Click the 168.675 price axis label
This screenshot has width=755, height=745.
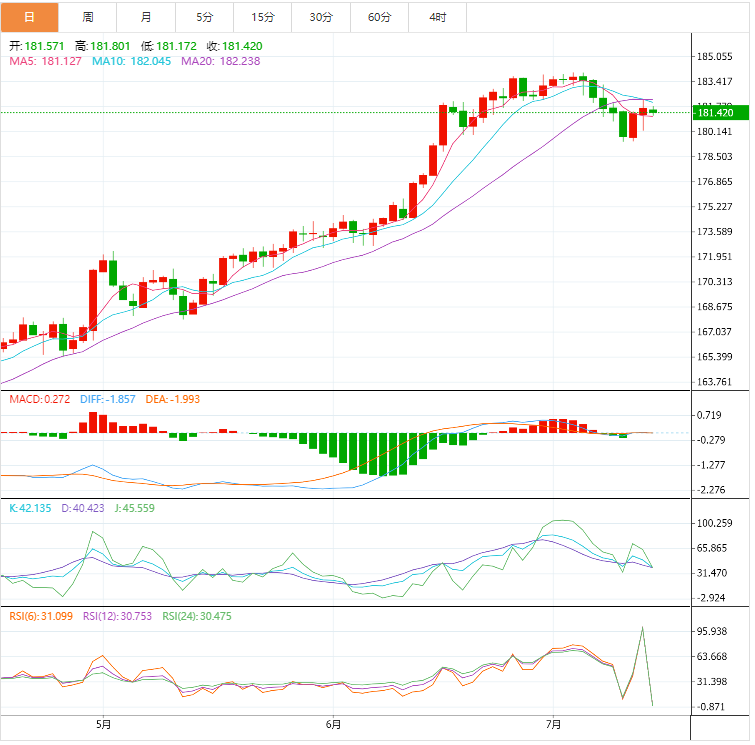click(715, 307)
